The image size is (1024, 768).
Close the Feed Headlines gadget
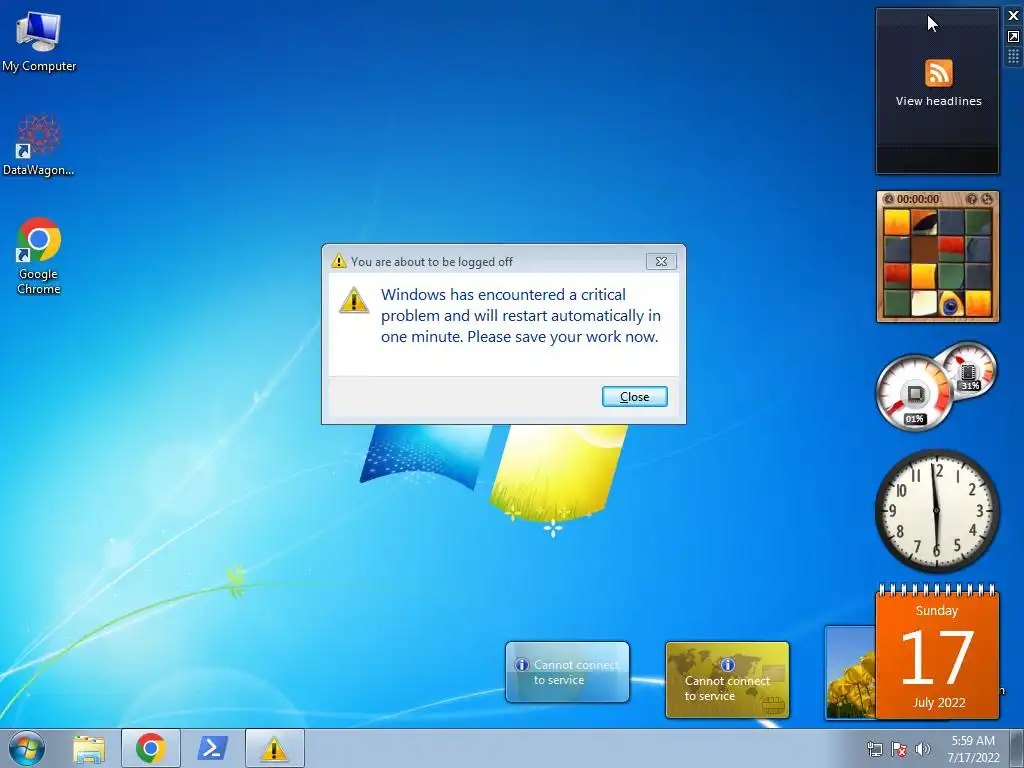point(1014,16)
